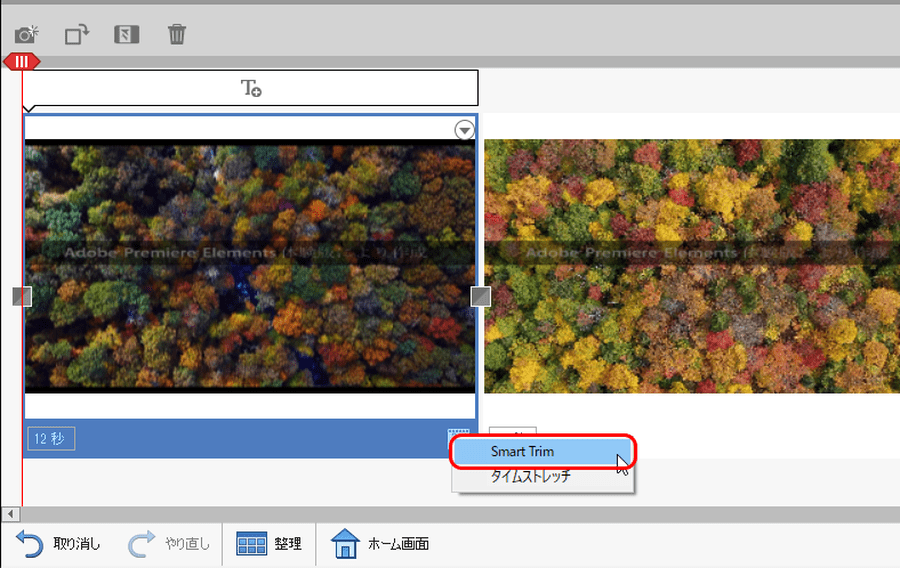Click the red playhead marker

pos(22,61)
